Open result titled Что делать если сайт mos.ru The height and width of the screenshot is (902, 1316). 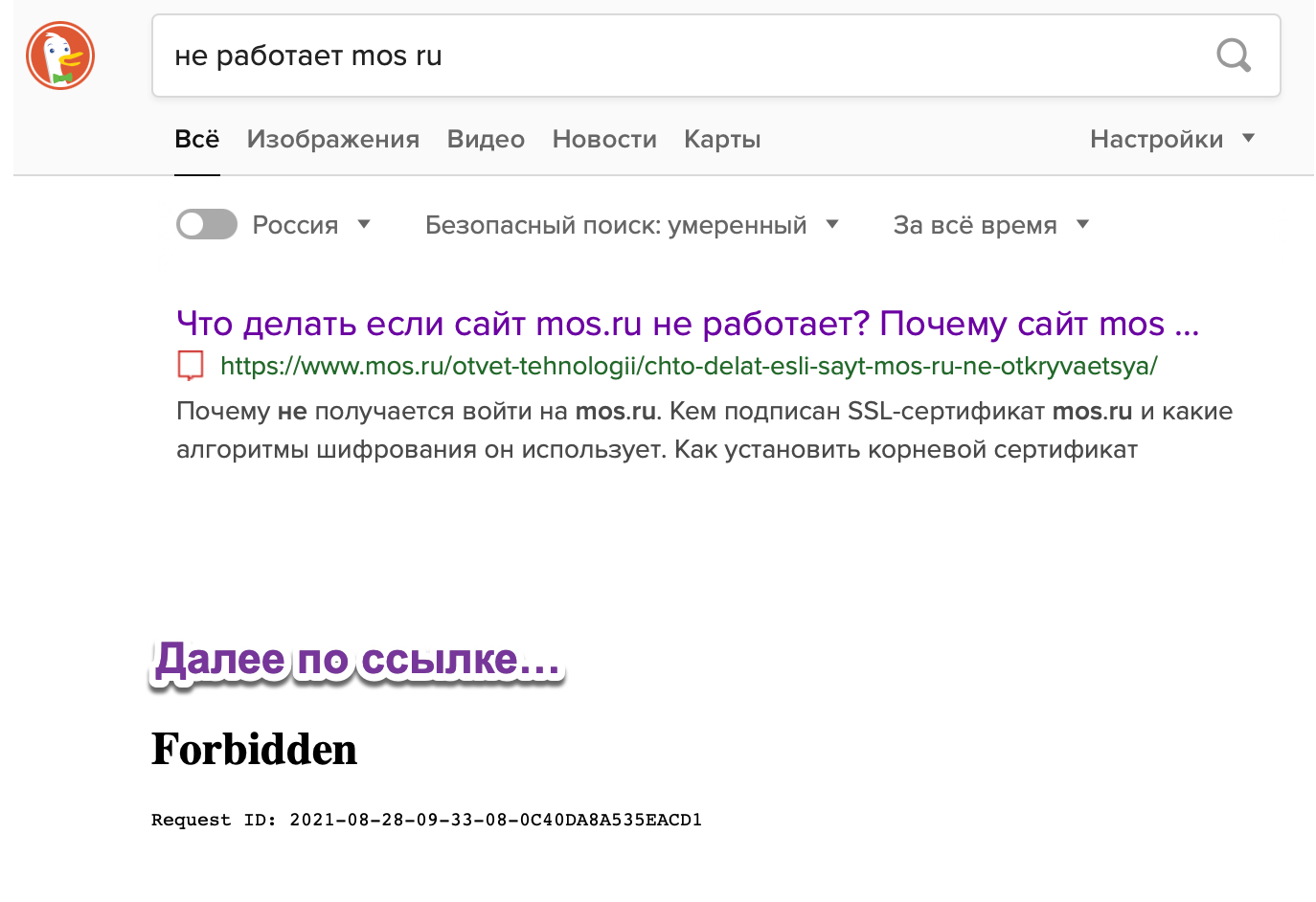point(688,324)
